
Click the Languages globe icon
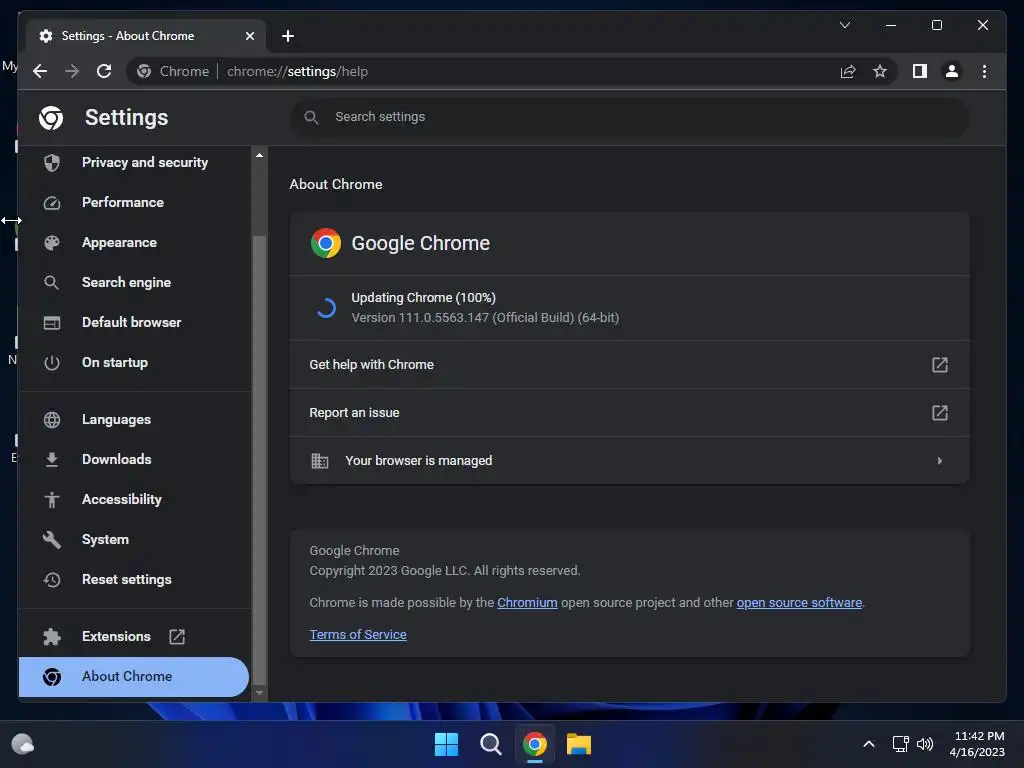(52, 420)
